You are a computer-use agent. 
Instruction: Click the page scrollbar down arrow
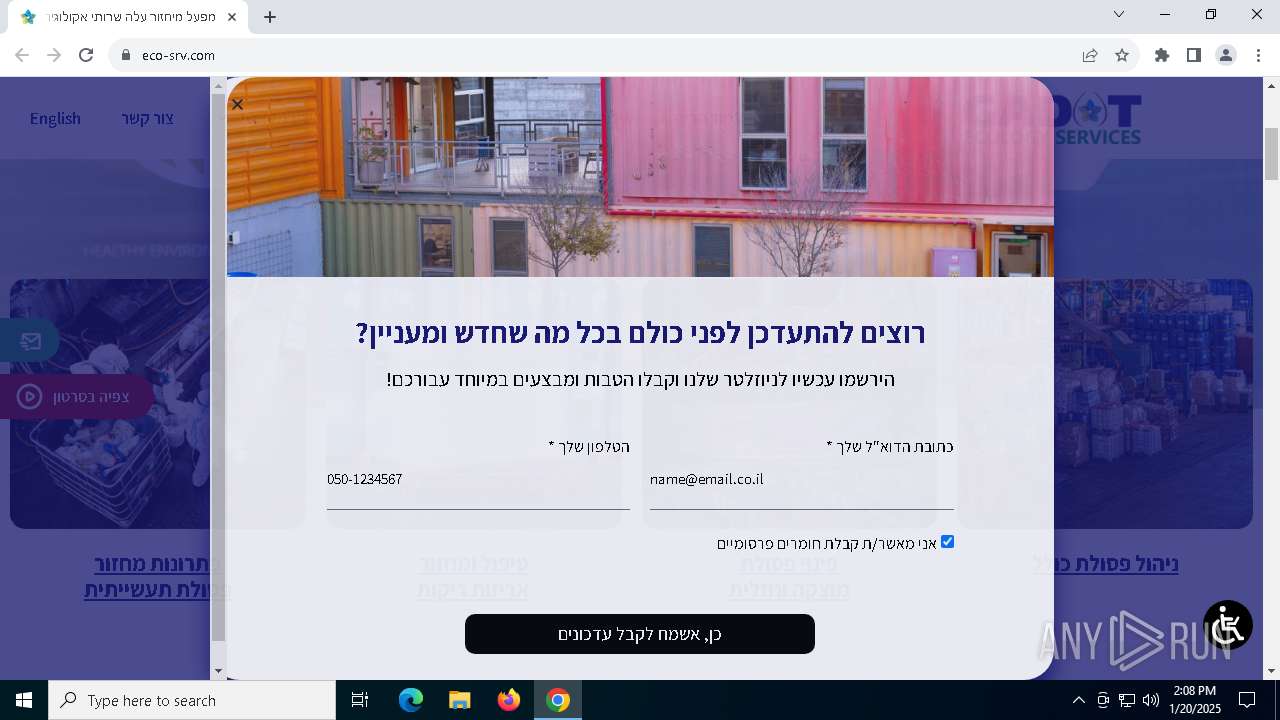[x=1272, y=671]
